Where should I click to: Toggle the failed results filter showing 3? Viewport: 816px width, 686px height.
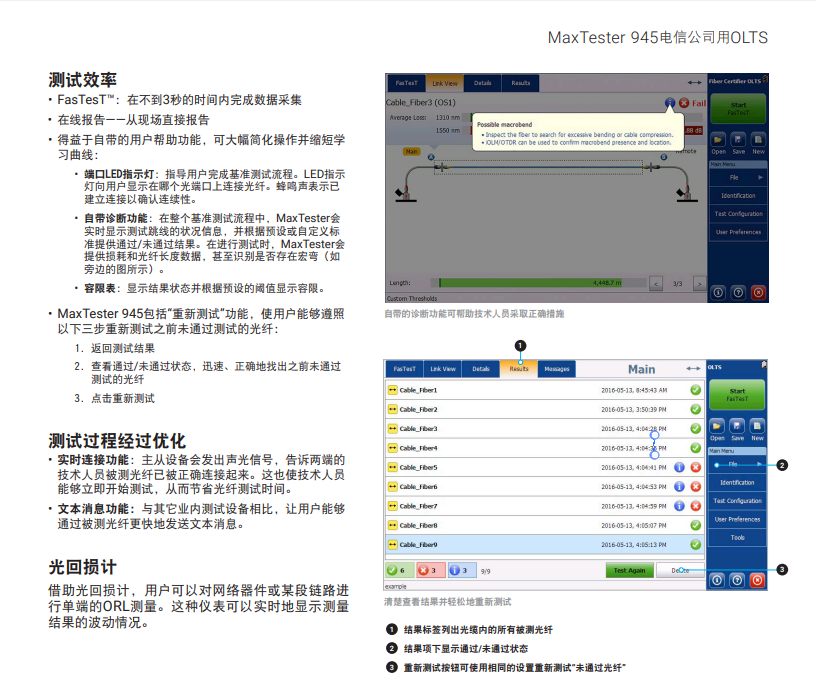pyautogui.click(x=430, y=570)
